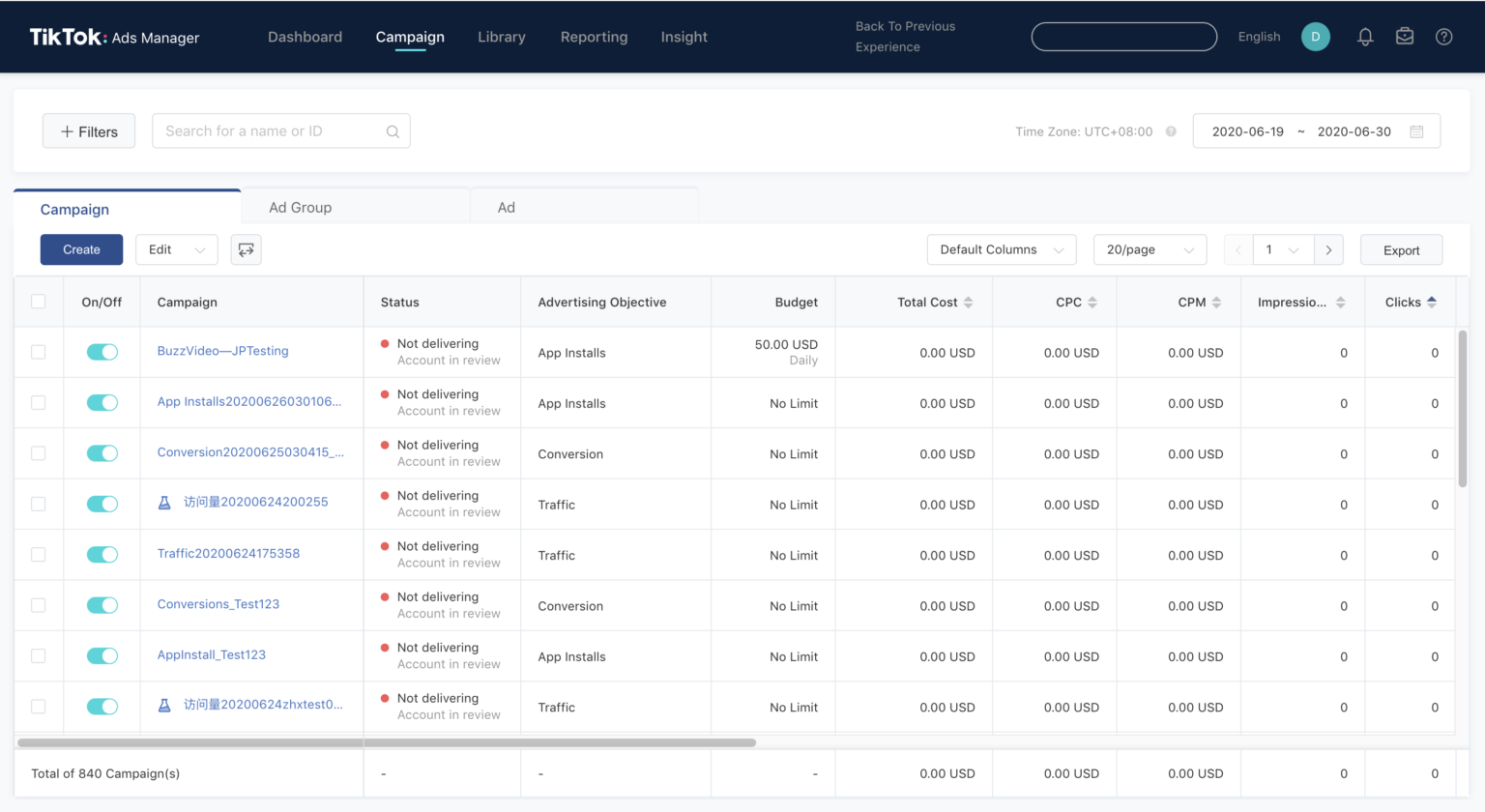Open the date range calendar icon
Screen dimensions: 1485x812
point(1416,131)
